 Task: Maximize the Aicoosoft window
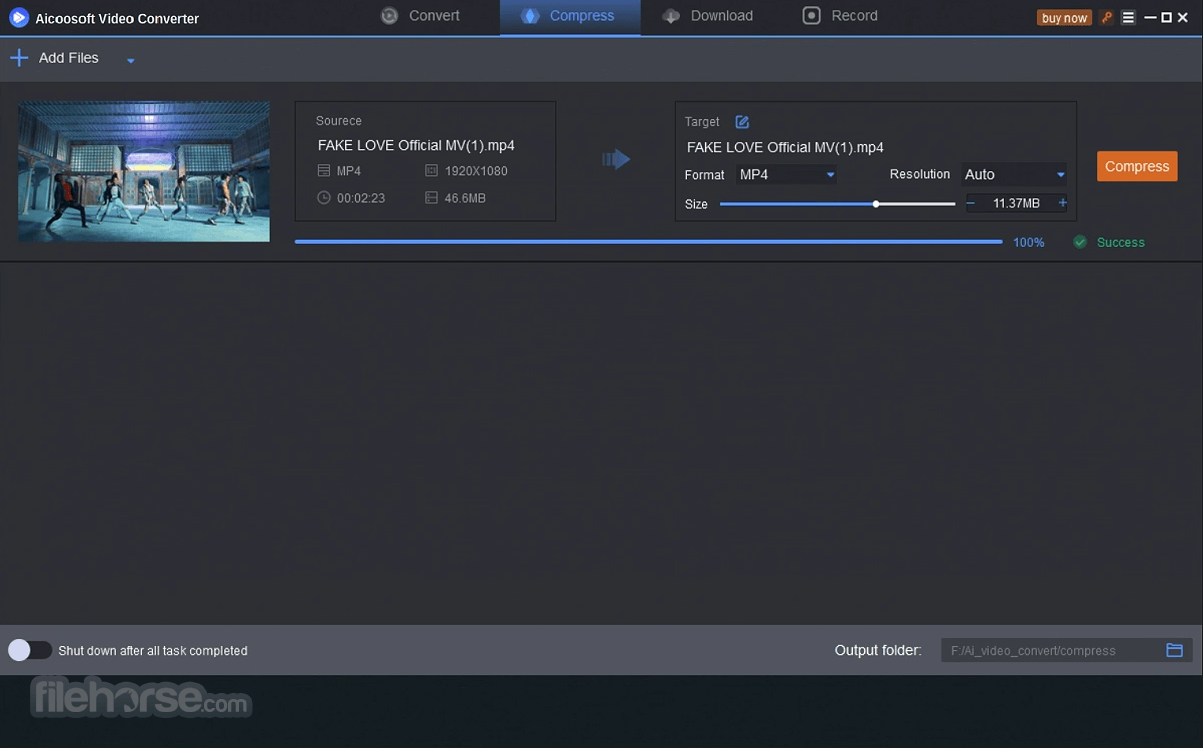pos(1167,18)
